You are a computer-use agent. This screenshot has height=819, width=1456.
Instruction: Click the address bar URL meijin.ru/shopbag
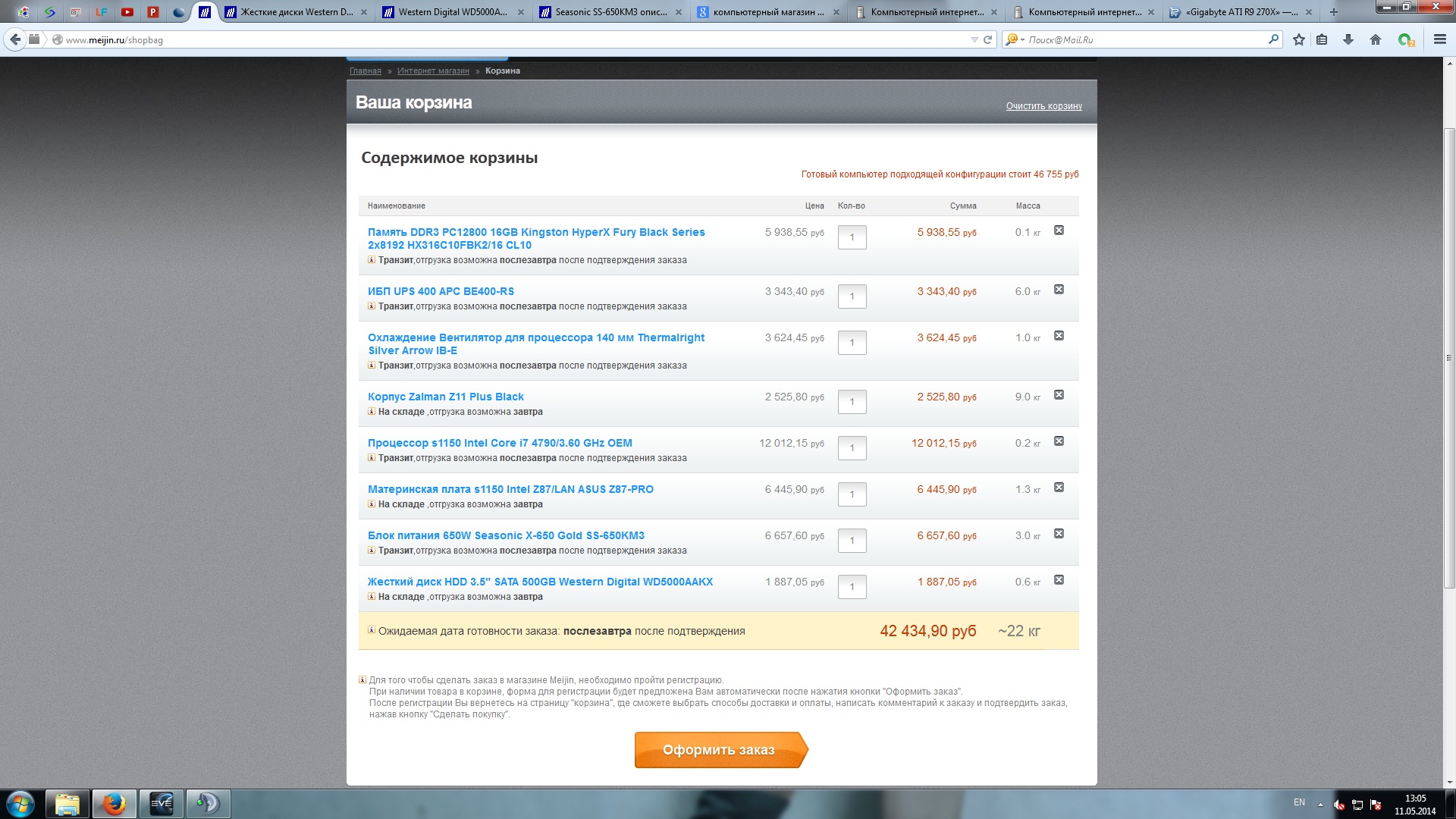pos(115,40)
